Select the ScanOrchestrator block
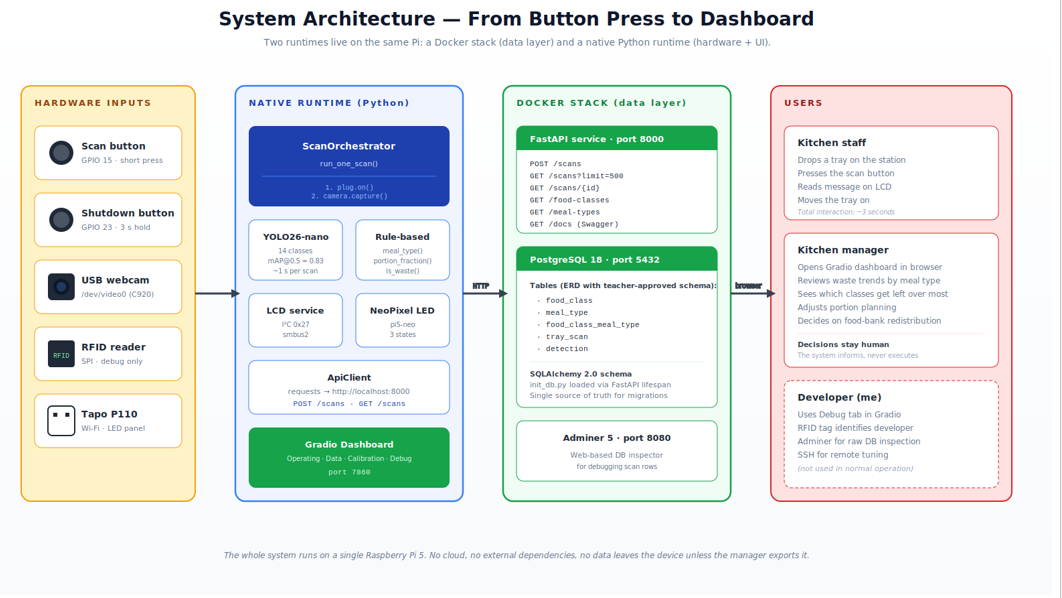The image size is (1062, 598). point(349,166)
